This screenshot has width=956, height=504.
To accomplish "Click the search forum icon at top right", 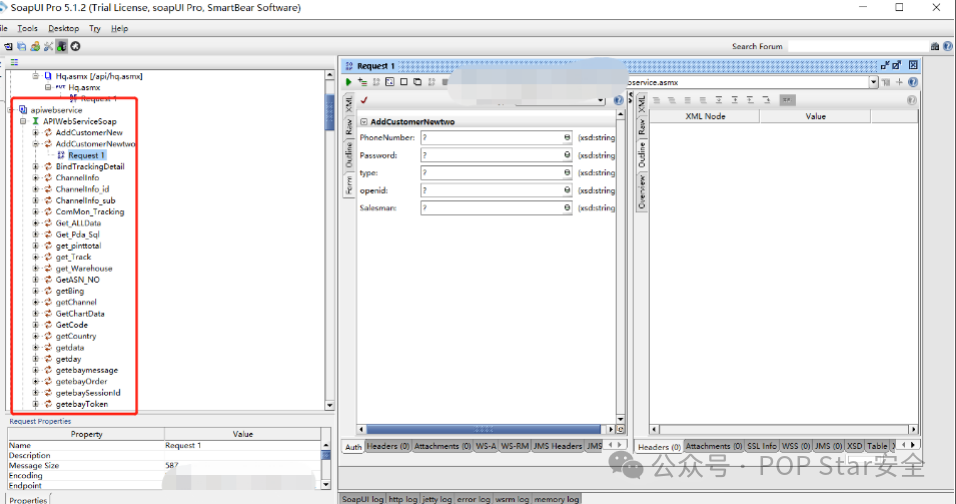I will tap(934, 46).
